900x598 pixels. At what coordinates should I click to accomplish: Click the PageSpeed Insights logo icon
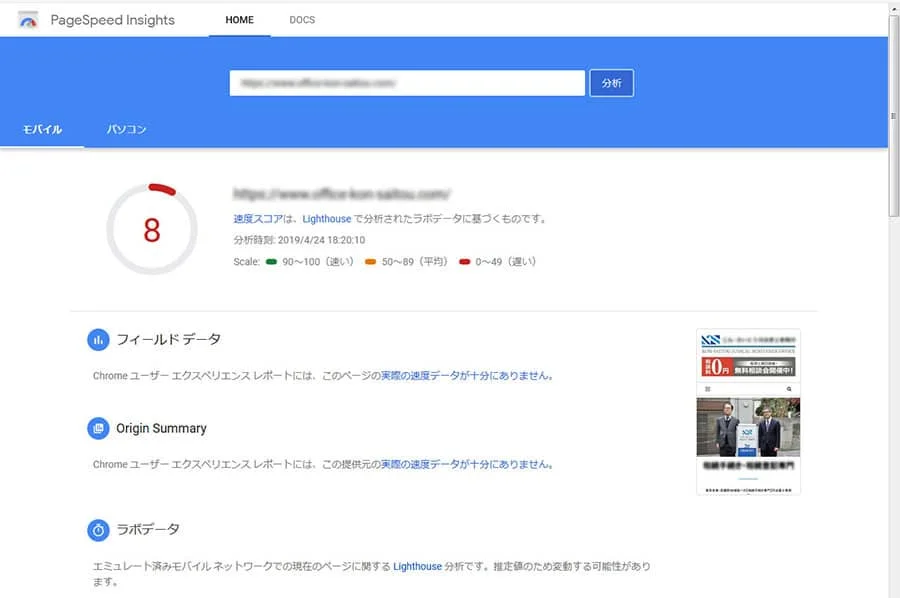pyautogui.click(x=28, y=19)
